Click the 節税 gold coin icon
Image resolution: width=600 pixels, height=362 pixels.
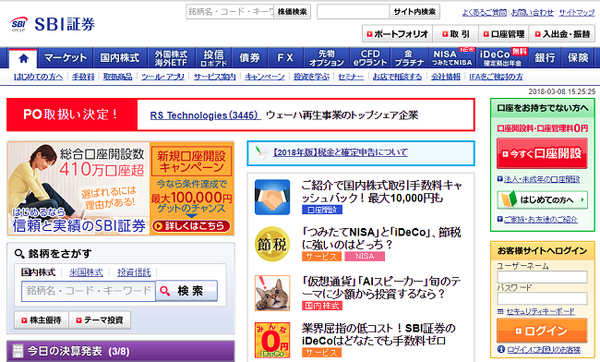point(272,244)
